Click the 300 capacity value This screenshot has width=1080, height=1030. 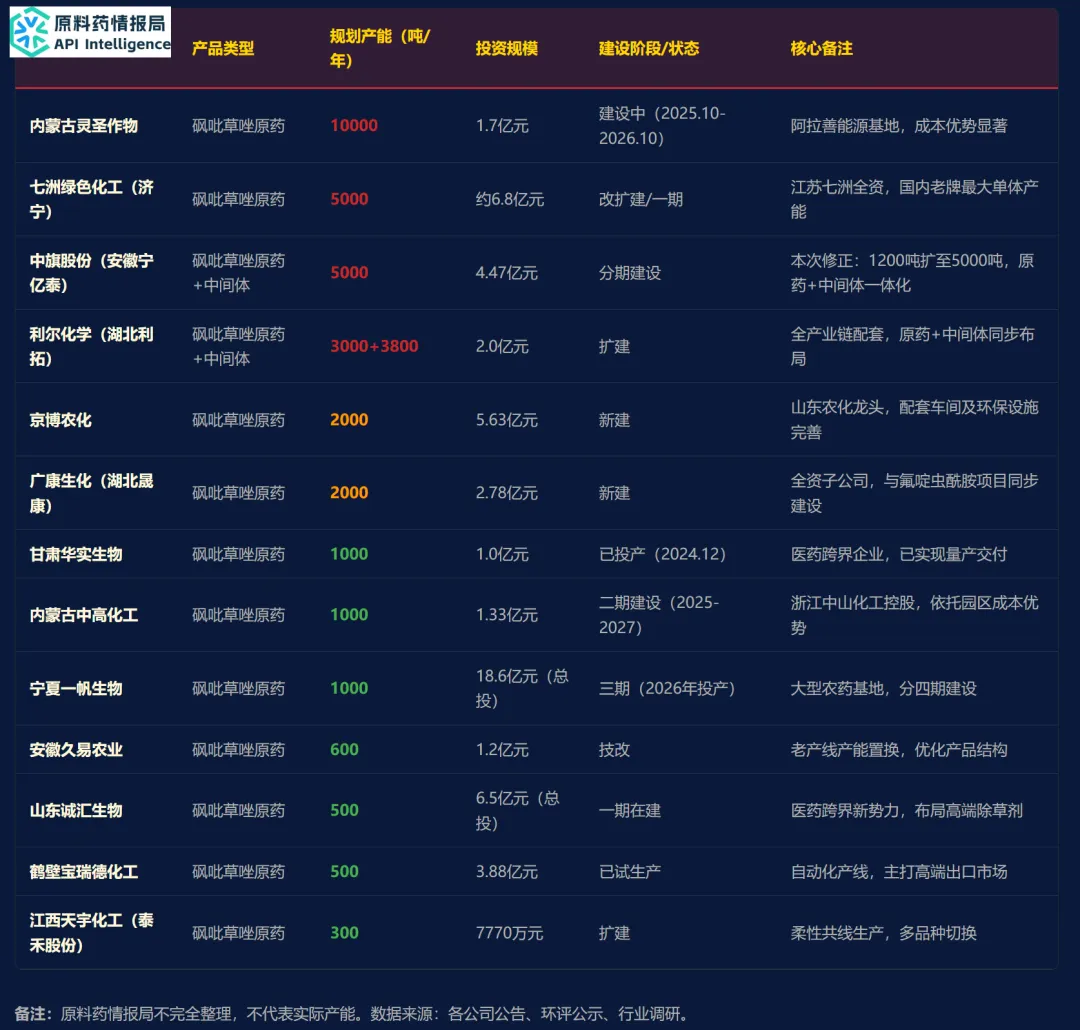(344, 933)
